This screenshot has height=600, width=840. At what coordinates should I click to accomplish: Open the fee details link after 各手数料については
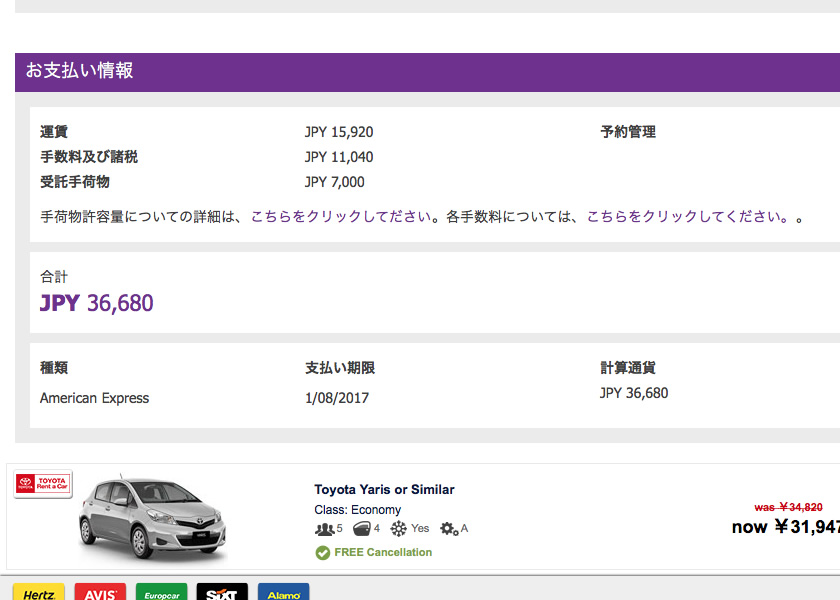pyautogui.click(x=688, y=217)
